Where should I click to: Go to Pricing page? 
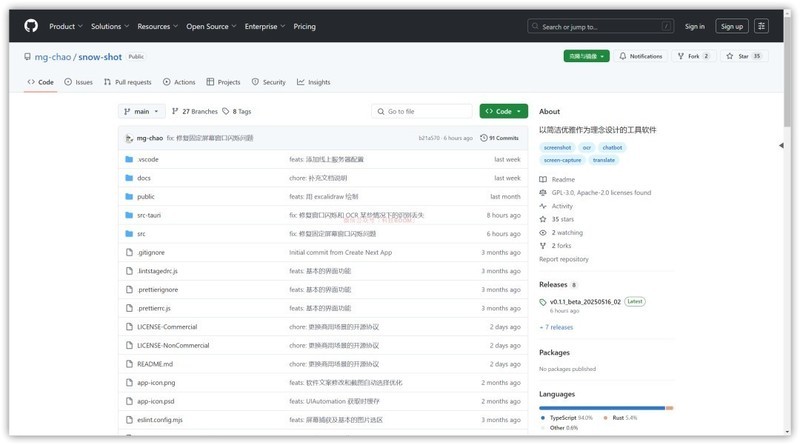pyautogui.click(x=304, y=27)
